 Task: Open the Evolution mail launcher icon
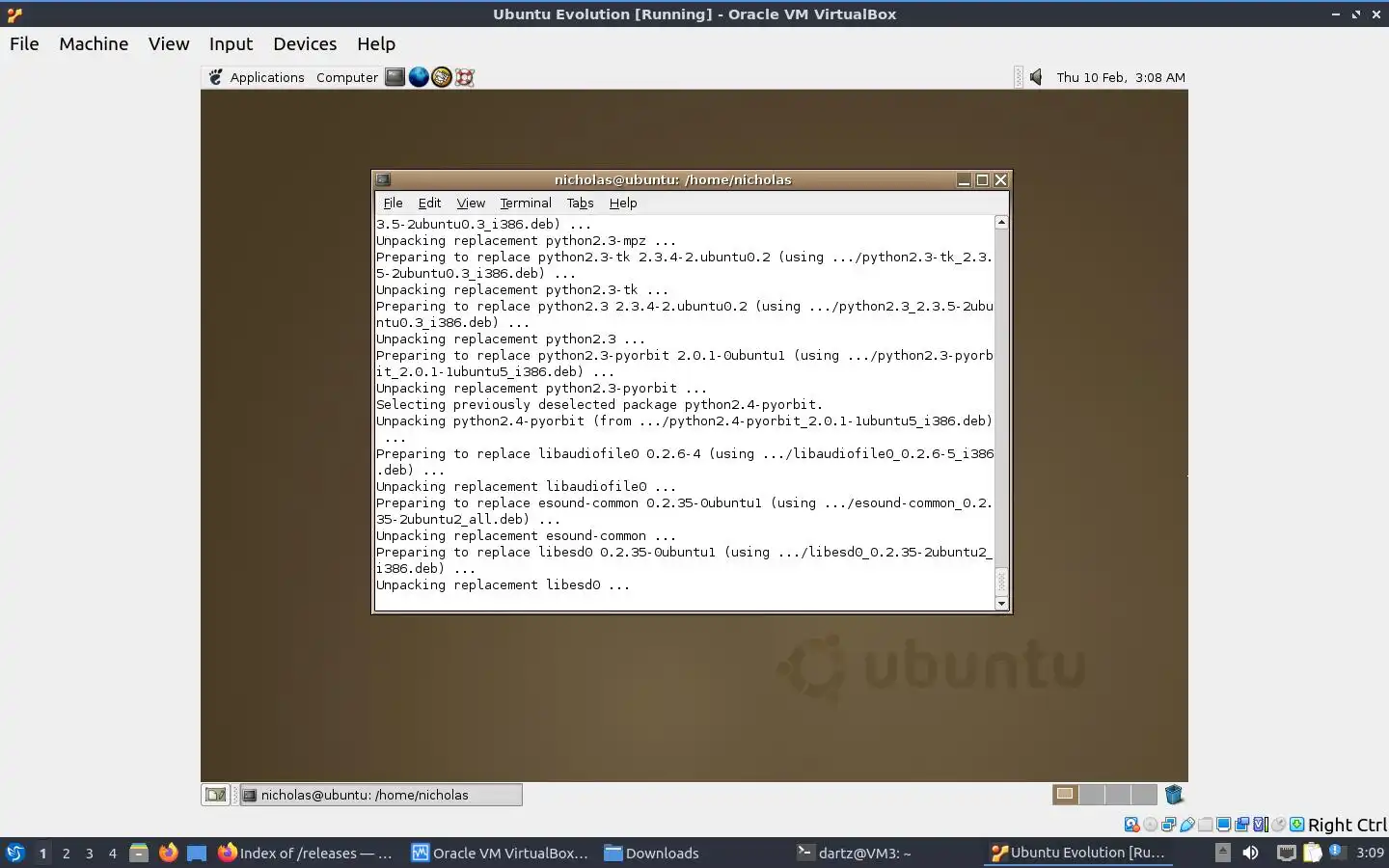click(x=442, y=77)
